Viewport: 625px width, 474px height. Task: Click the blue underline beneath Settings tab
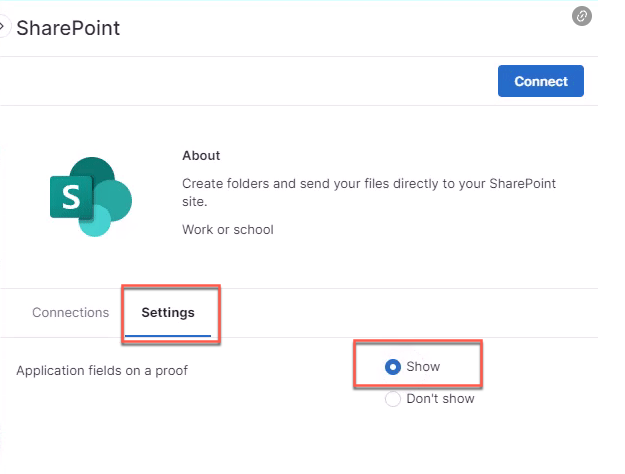point(168,335)
